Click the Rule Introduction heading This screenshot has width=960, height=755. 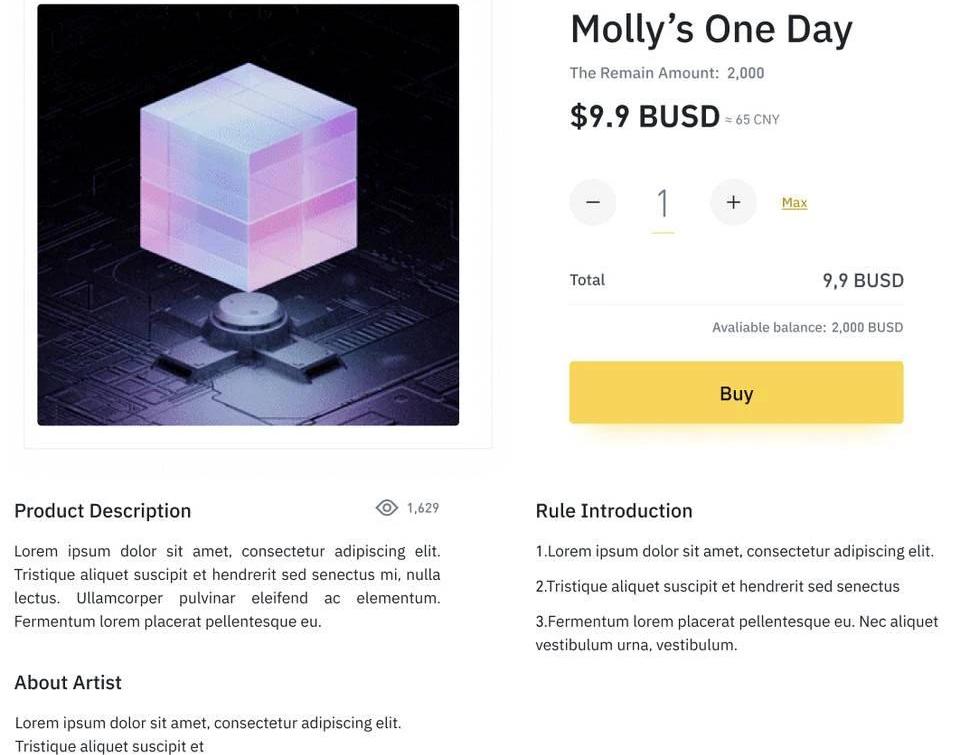614,511
